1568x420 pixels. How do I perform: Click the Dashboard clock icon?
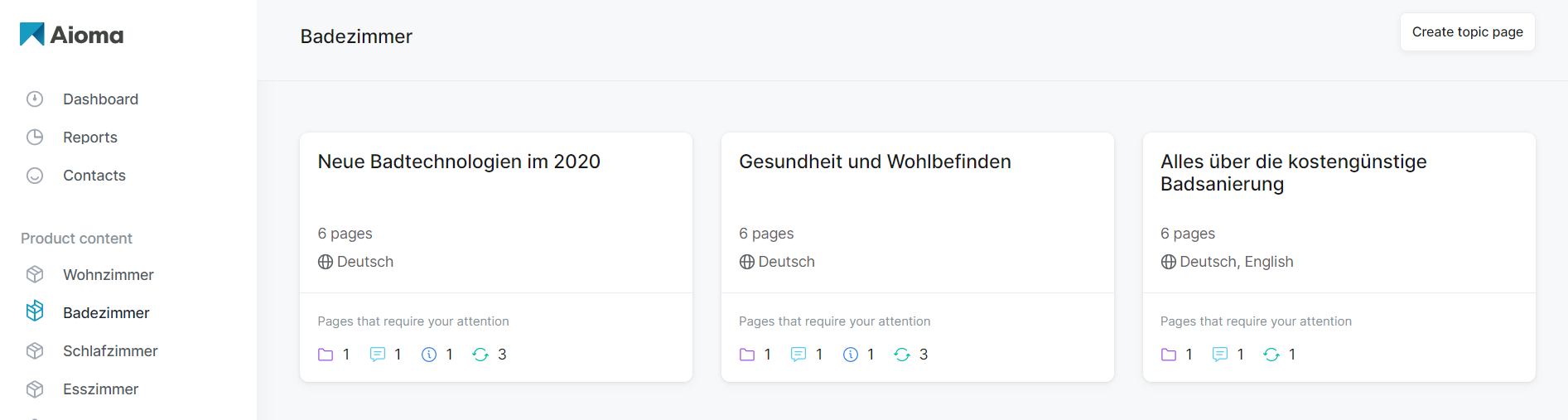tap(35, 99)
